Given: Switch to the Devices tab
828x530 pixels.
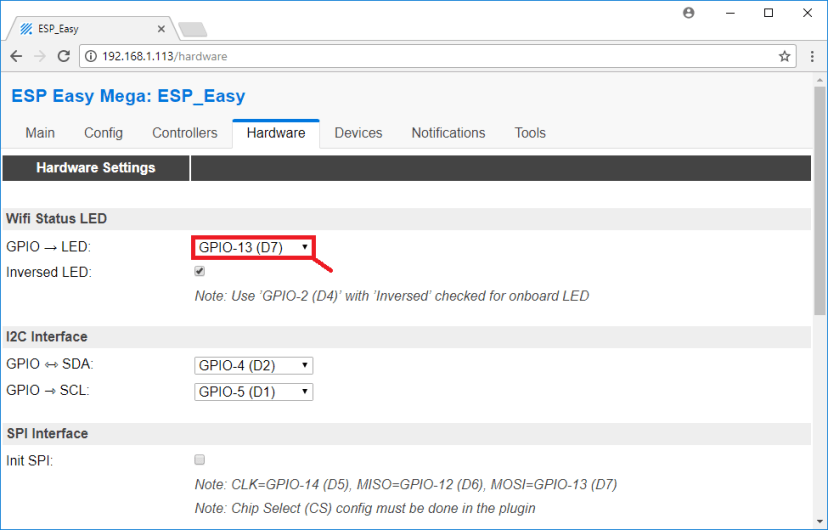Looking at the screenshot, I should click(x=358, y=133).
